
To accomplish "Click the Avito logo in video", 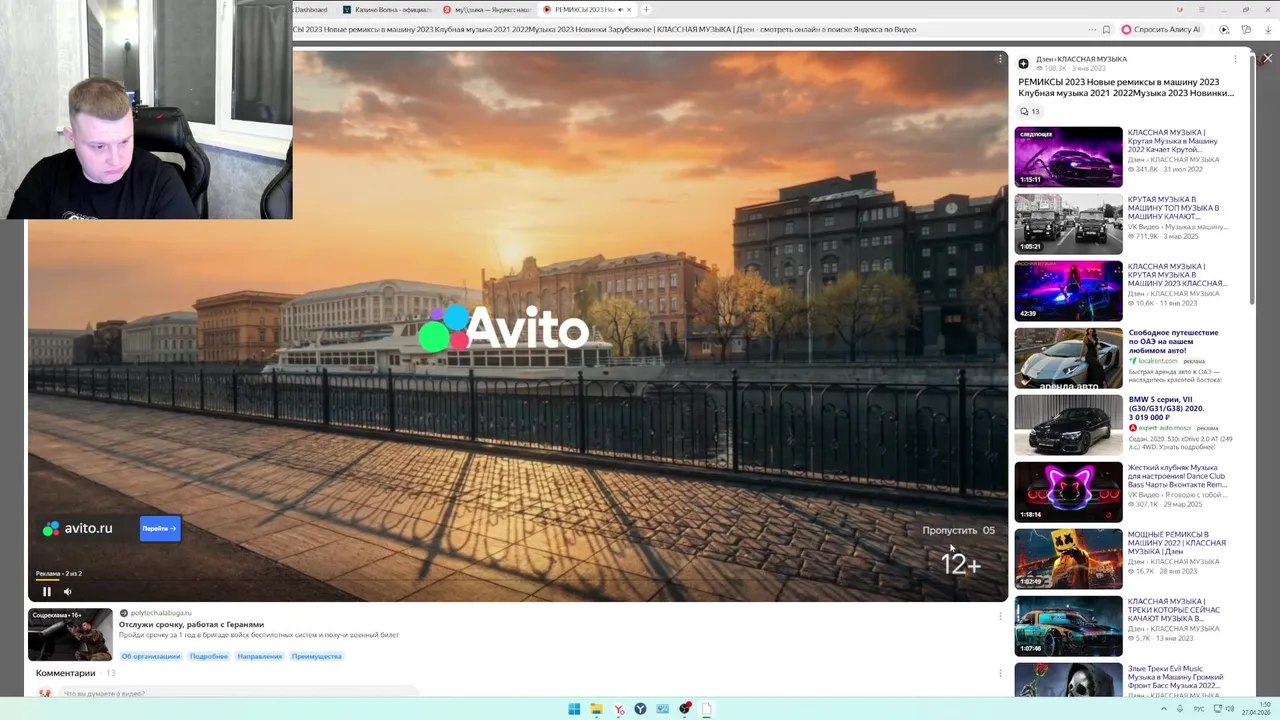I will coord(503,328).
